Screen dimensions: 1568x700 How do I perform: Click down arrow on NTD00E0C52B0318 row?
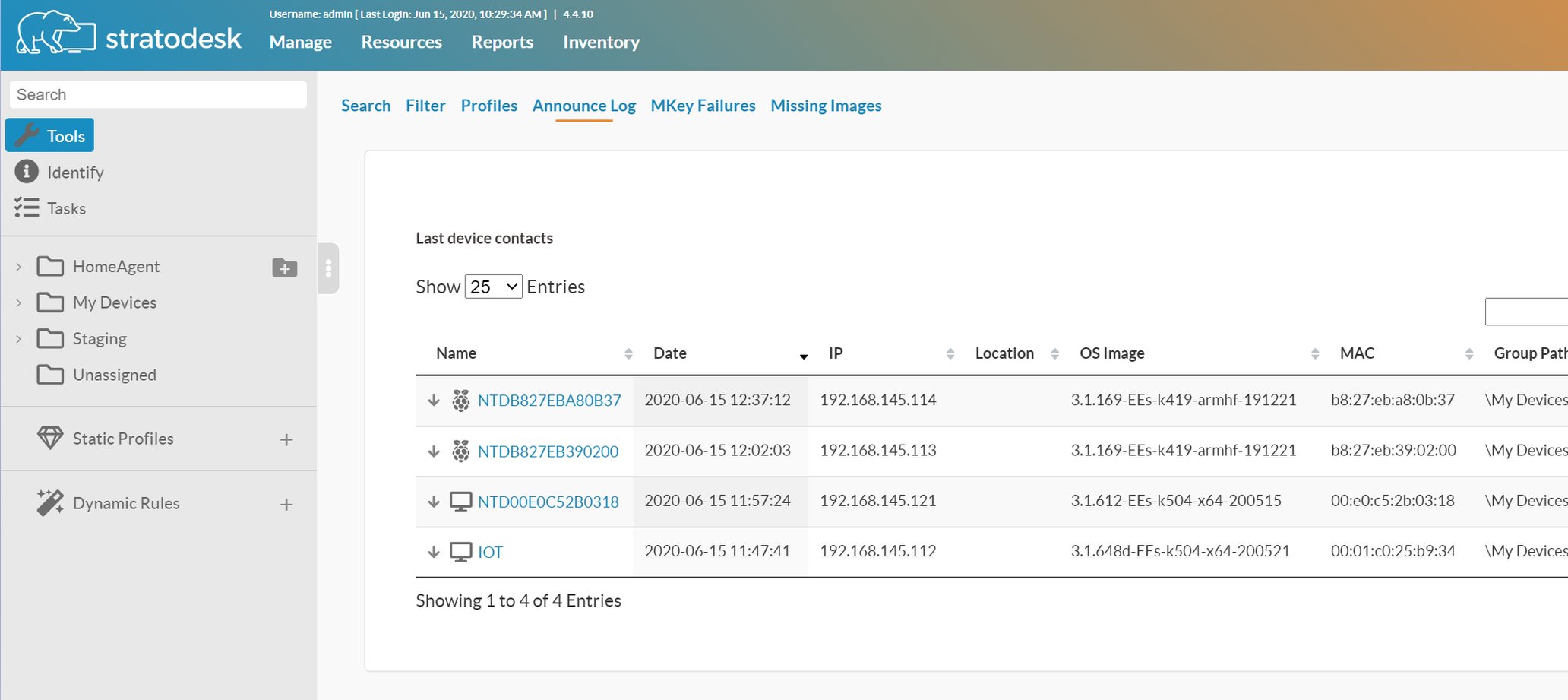(x=434, y=502)
